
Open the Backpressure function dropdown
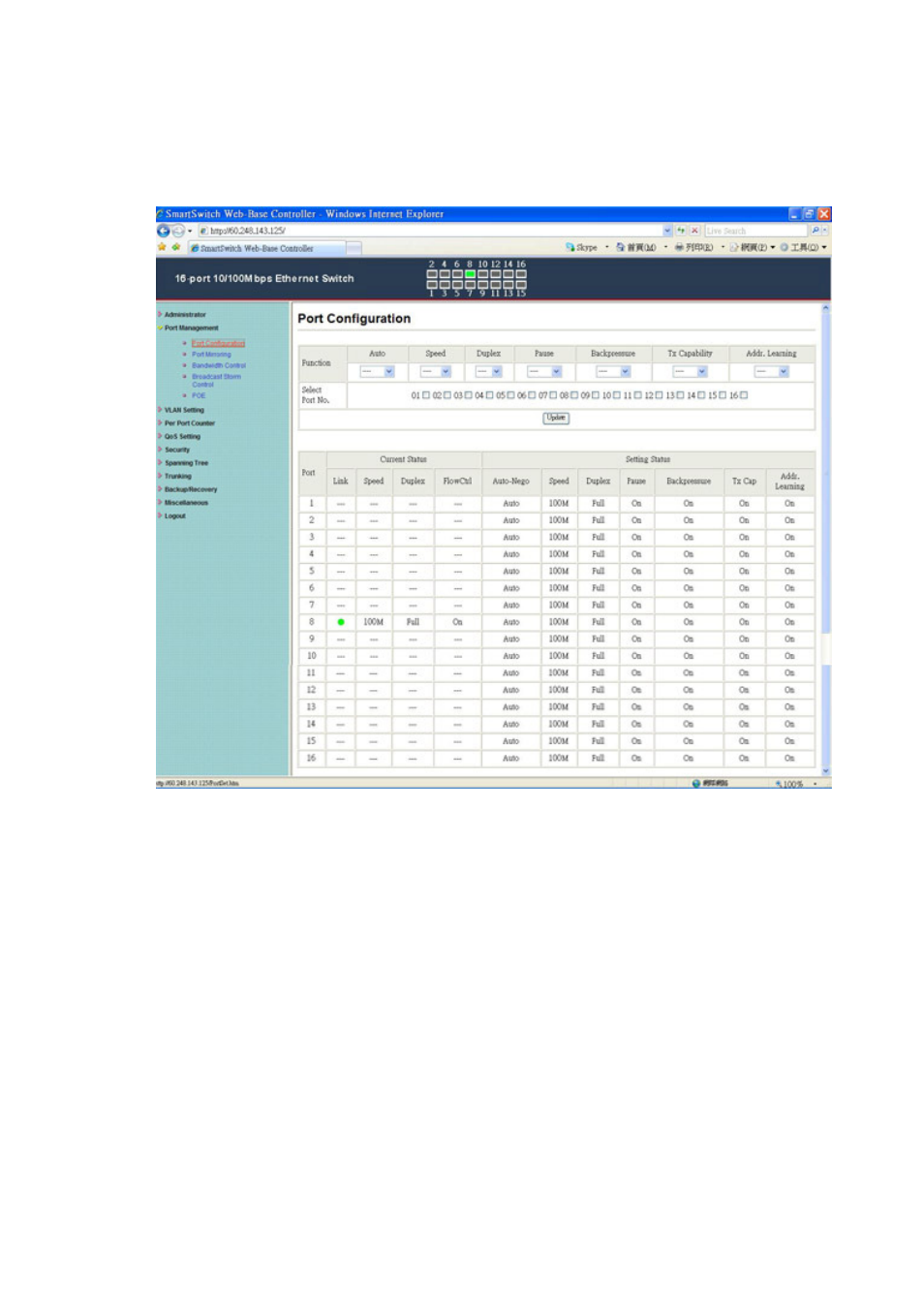point(613,372)
